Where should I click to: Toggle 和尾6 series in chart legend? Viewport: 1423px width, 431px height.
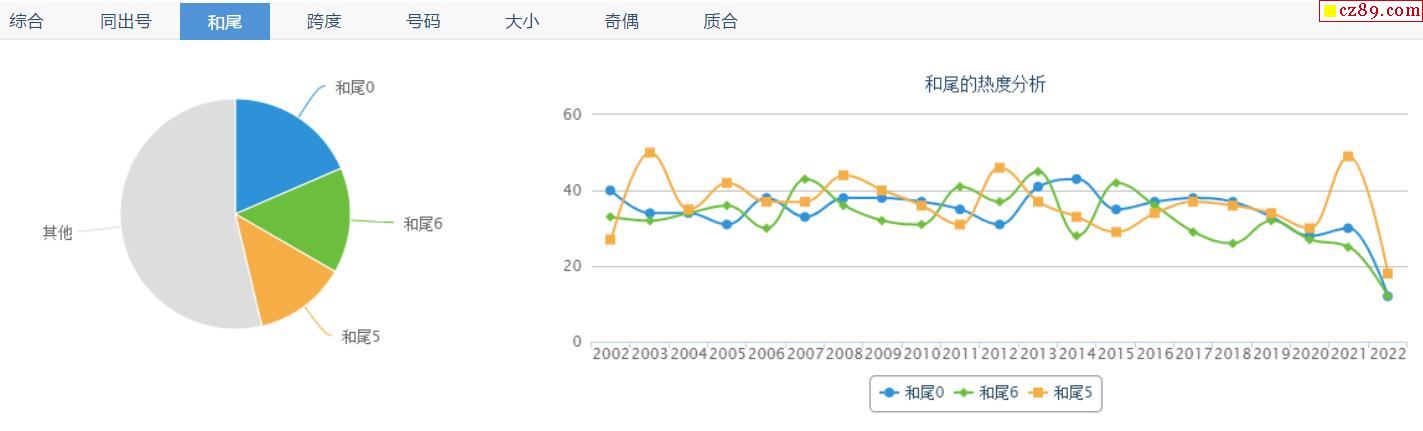987,393
